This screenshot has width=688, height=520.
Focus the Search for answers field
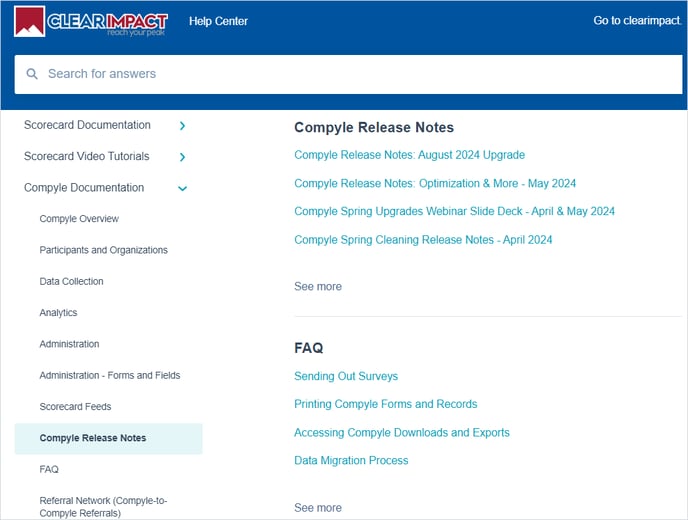click(x=348, y=74)
